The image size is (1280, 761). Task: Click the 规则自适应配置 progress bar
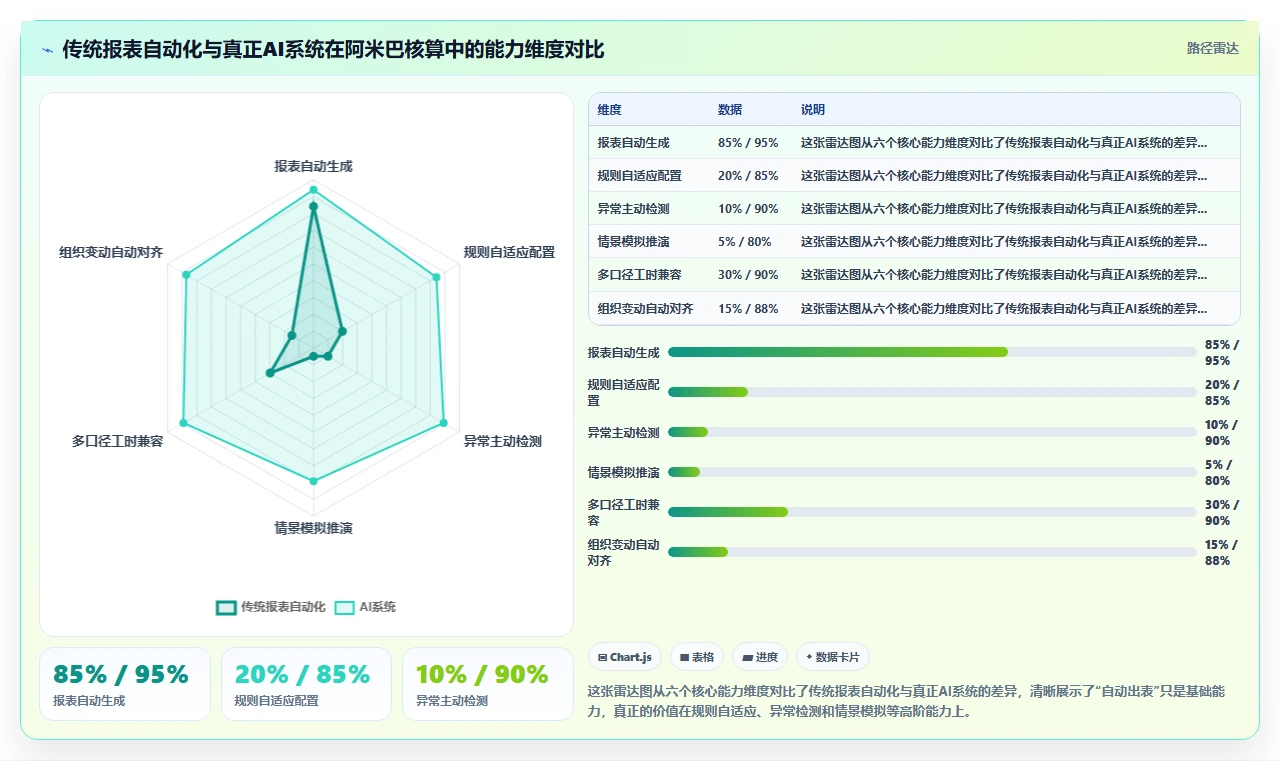(932, 392)
